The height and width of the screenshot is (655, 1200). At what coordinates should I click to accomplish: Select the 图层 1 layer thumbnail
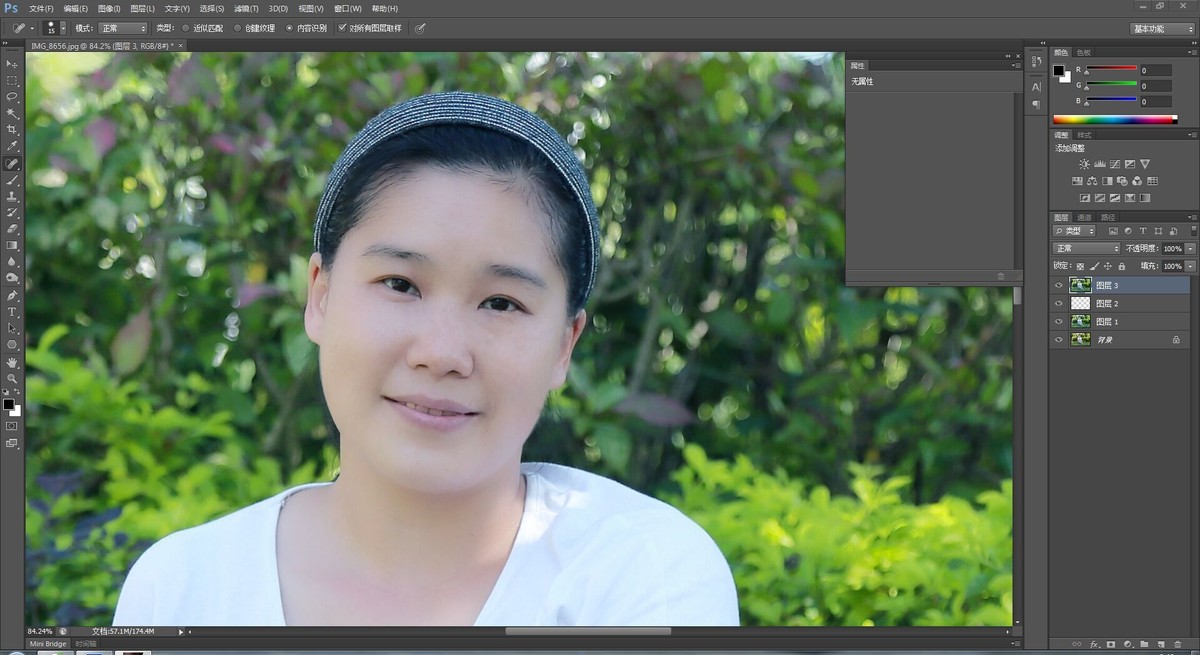coord(1080,321)
